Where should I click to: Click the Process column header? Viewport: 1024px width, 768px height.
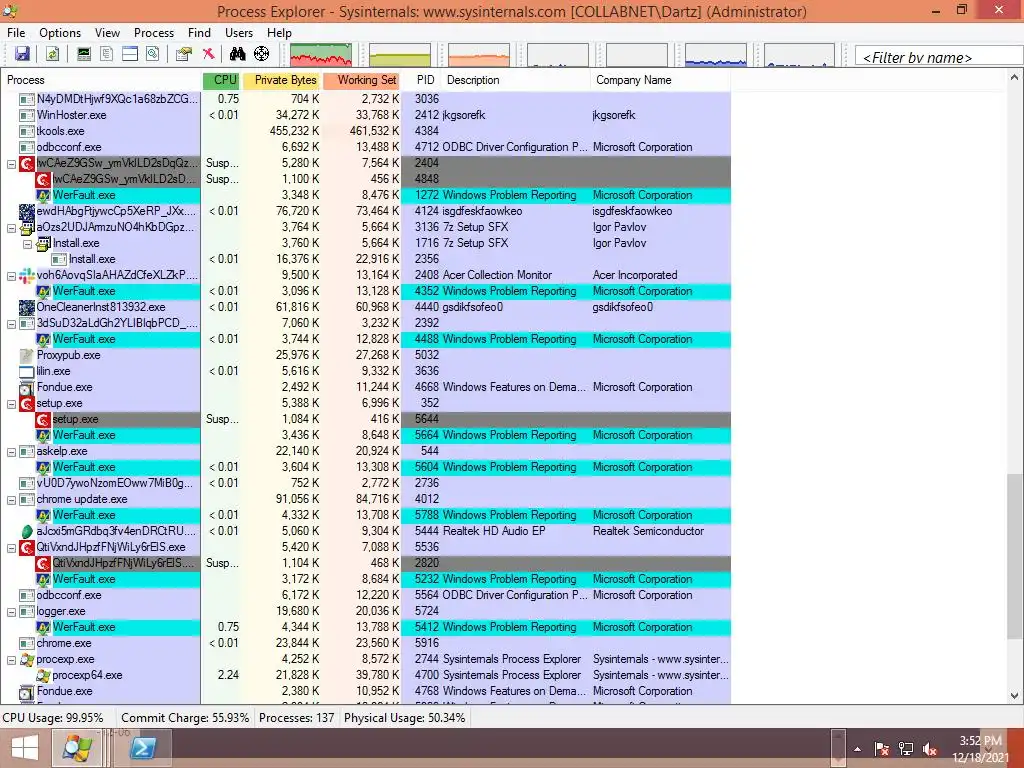[x=101, y=80]
